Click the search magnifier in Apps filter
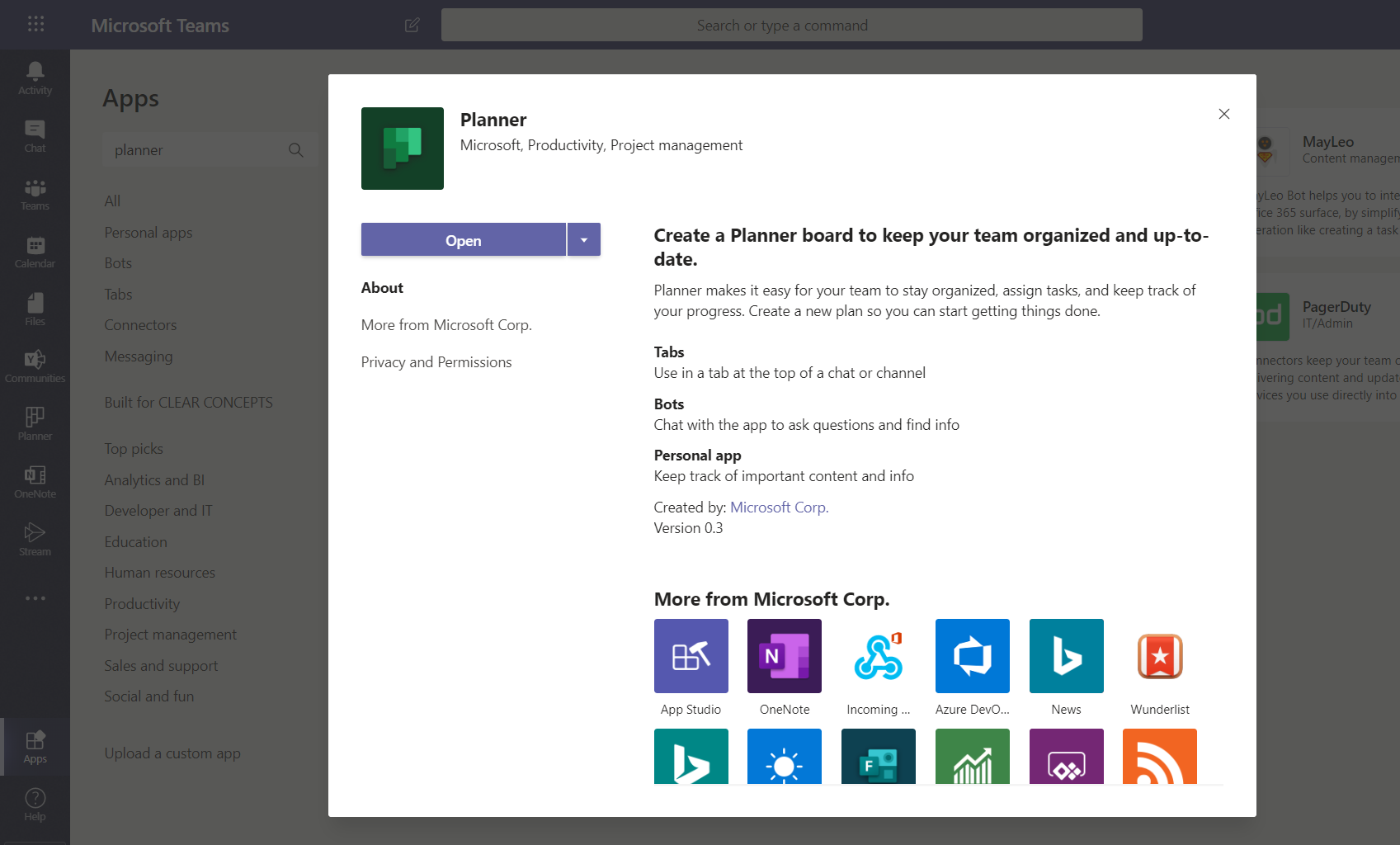Image resolution: width=1400 pixels, height=845 pixels. [295, 150]
